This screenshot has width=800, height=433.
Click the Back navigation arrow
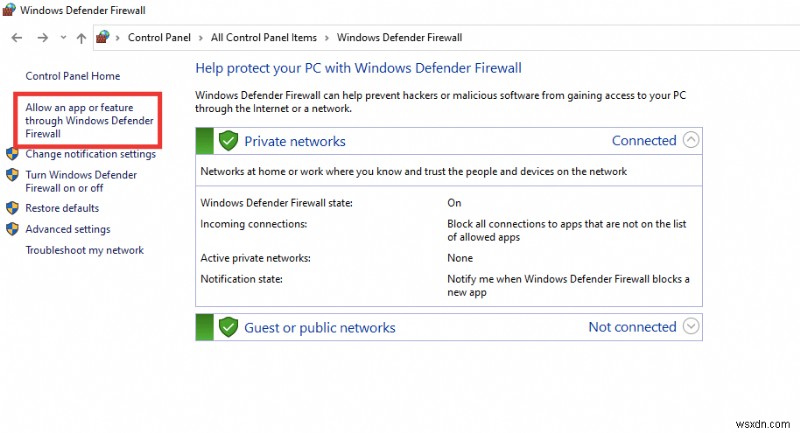click(16, 38)
